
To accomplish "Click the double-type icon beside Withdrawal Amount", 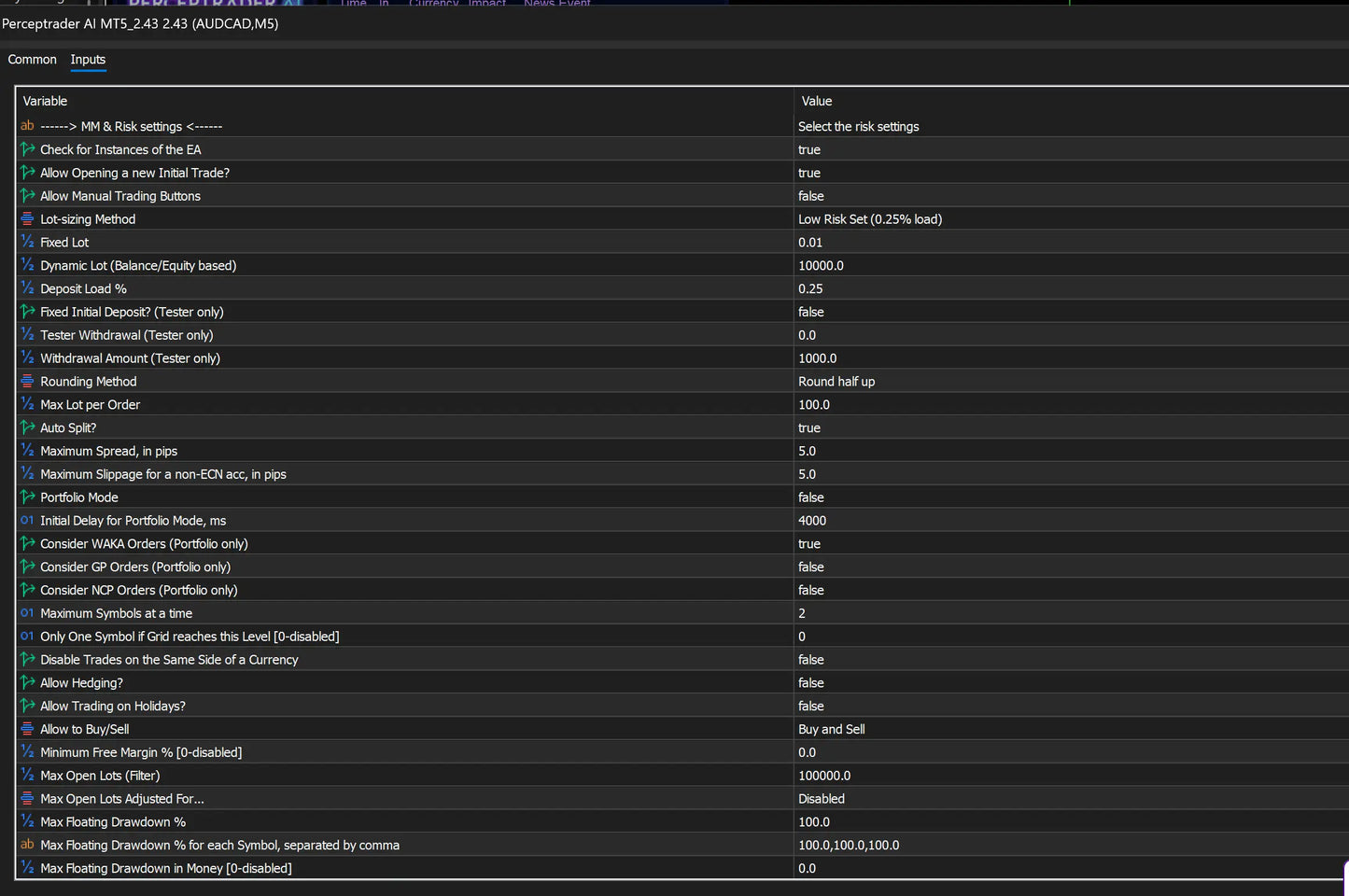I will click(x=27, y=358).
